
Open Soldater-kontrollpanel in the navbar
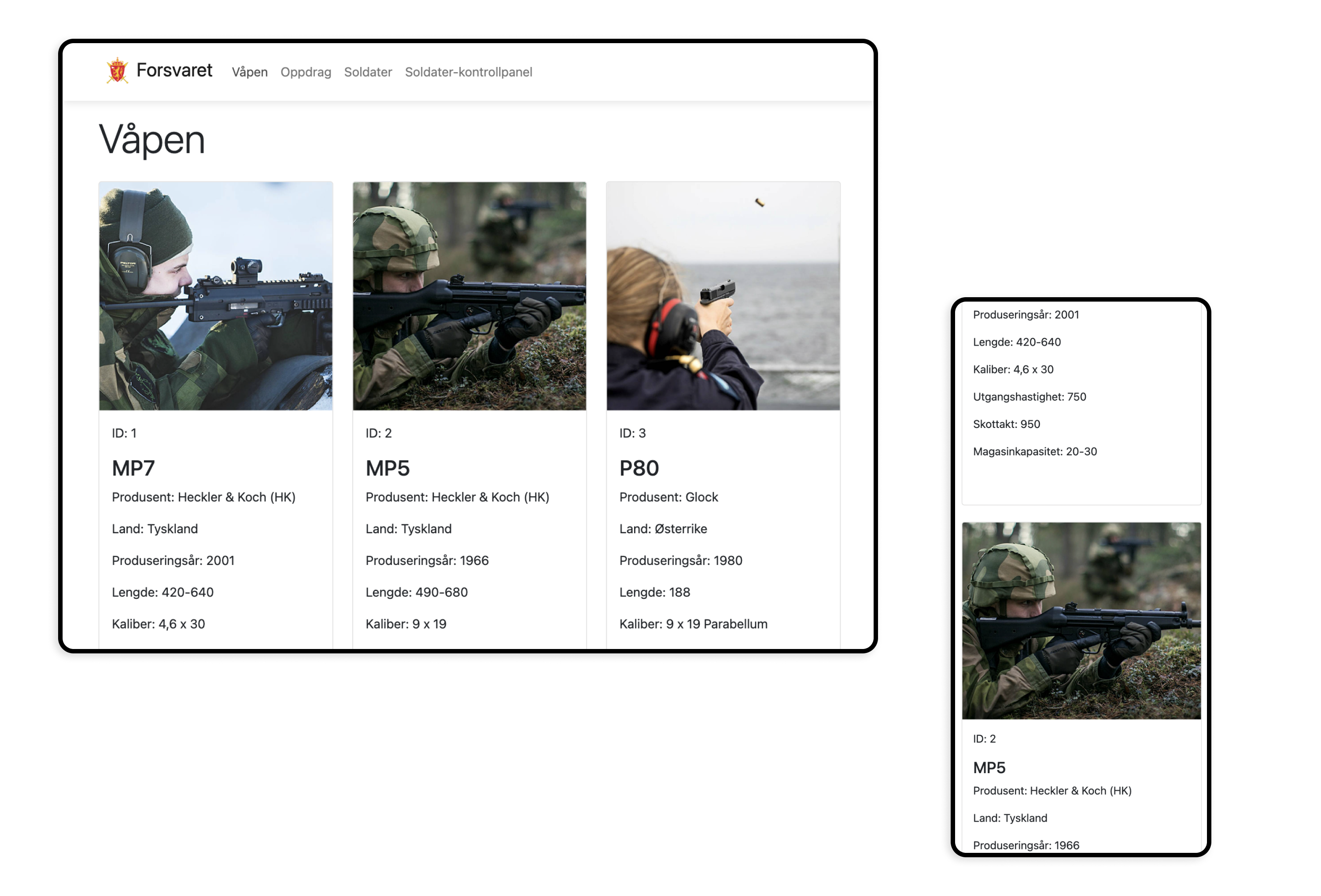(469, 72)
